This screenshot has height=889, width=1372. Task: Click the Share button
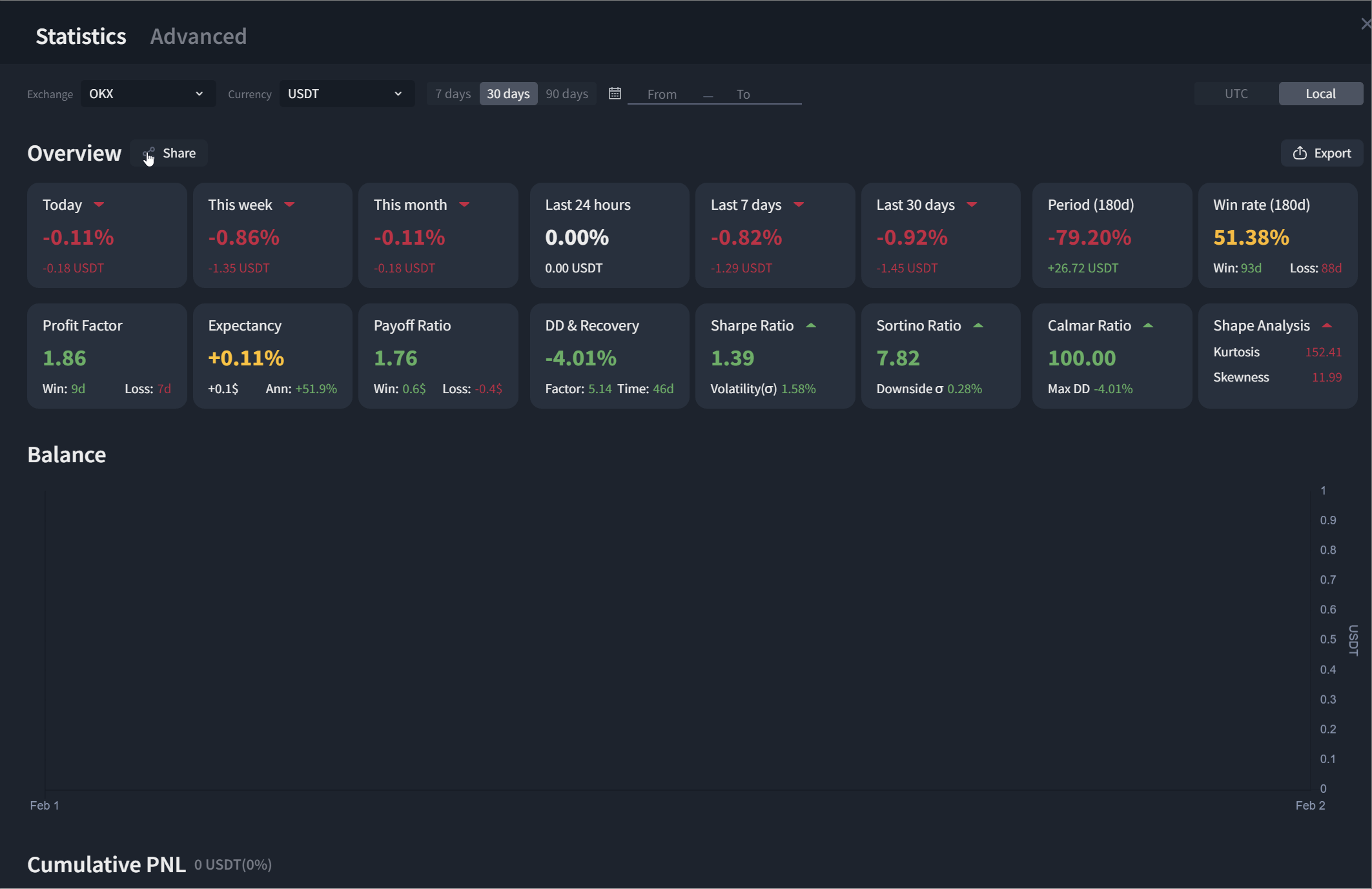point(169,153)
